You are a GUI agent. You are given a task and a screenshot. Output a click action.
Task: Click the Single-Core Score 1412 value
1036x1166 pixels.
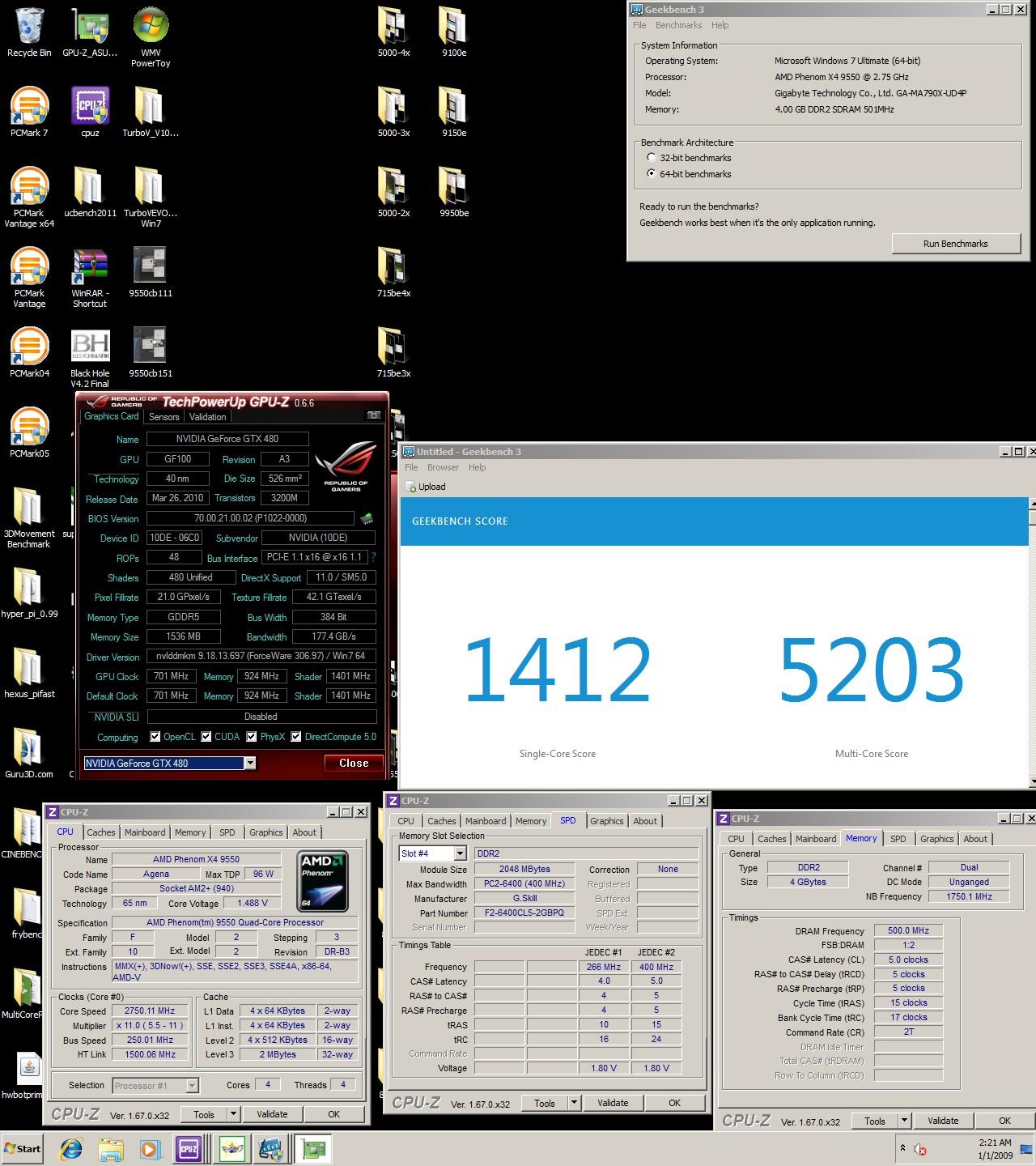(x=557, y=669)
